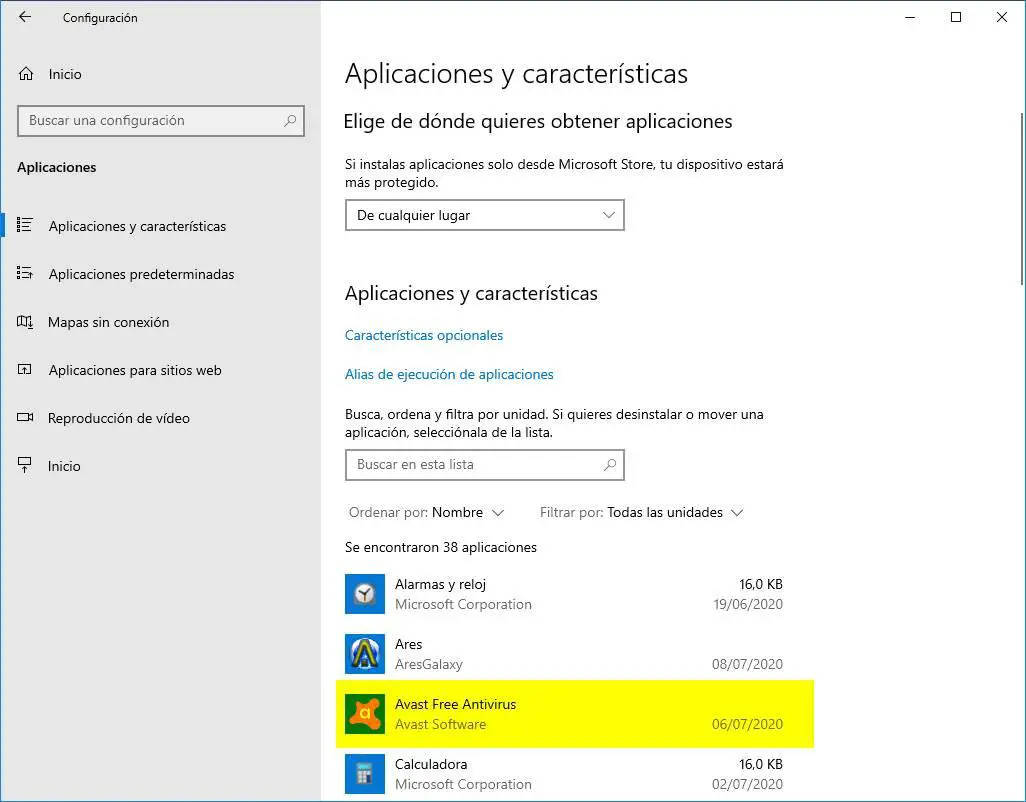1026x802 pixels.
Task: Click the Alarmas y reloj app icon
Action: [364, 594]
